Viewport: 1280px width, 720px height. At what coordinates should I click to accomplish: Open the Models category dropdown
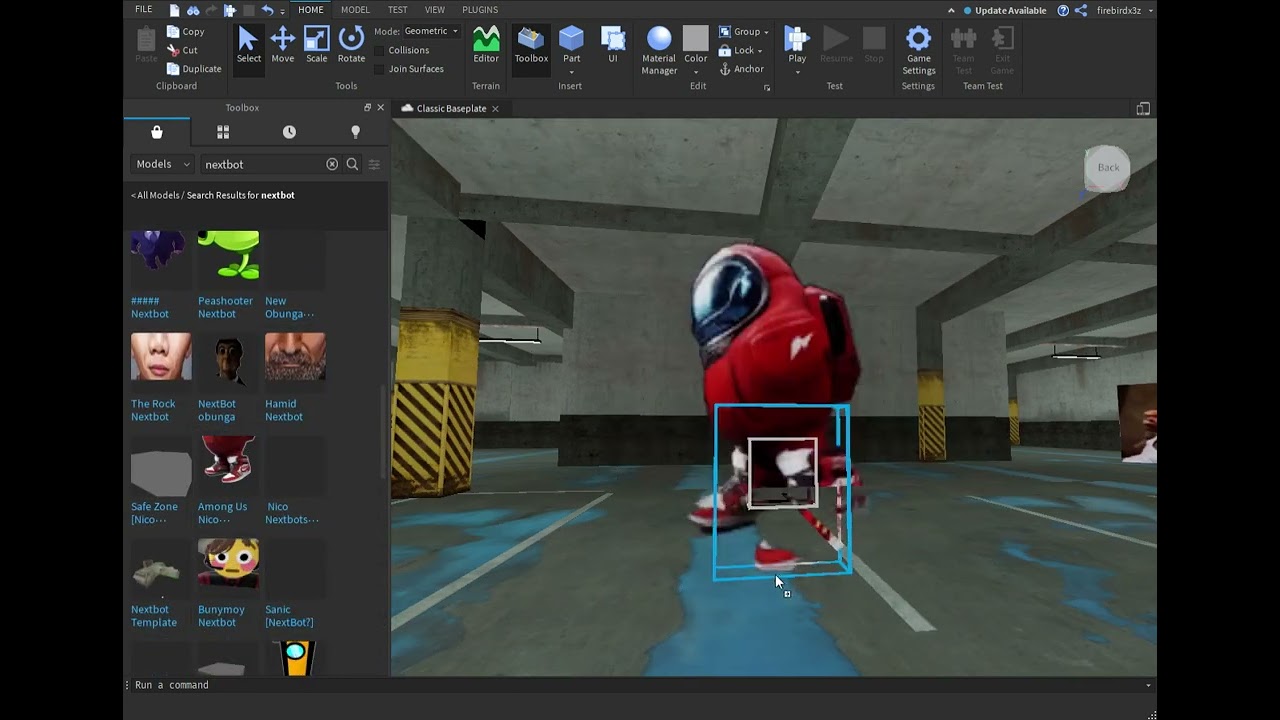(x=163, y=164)
